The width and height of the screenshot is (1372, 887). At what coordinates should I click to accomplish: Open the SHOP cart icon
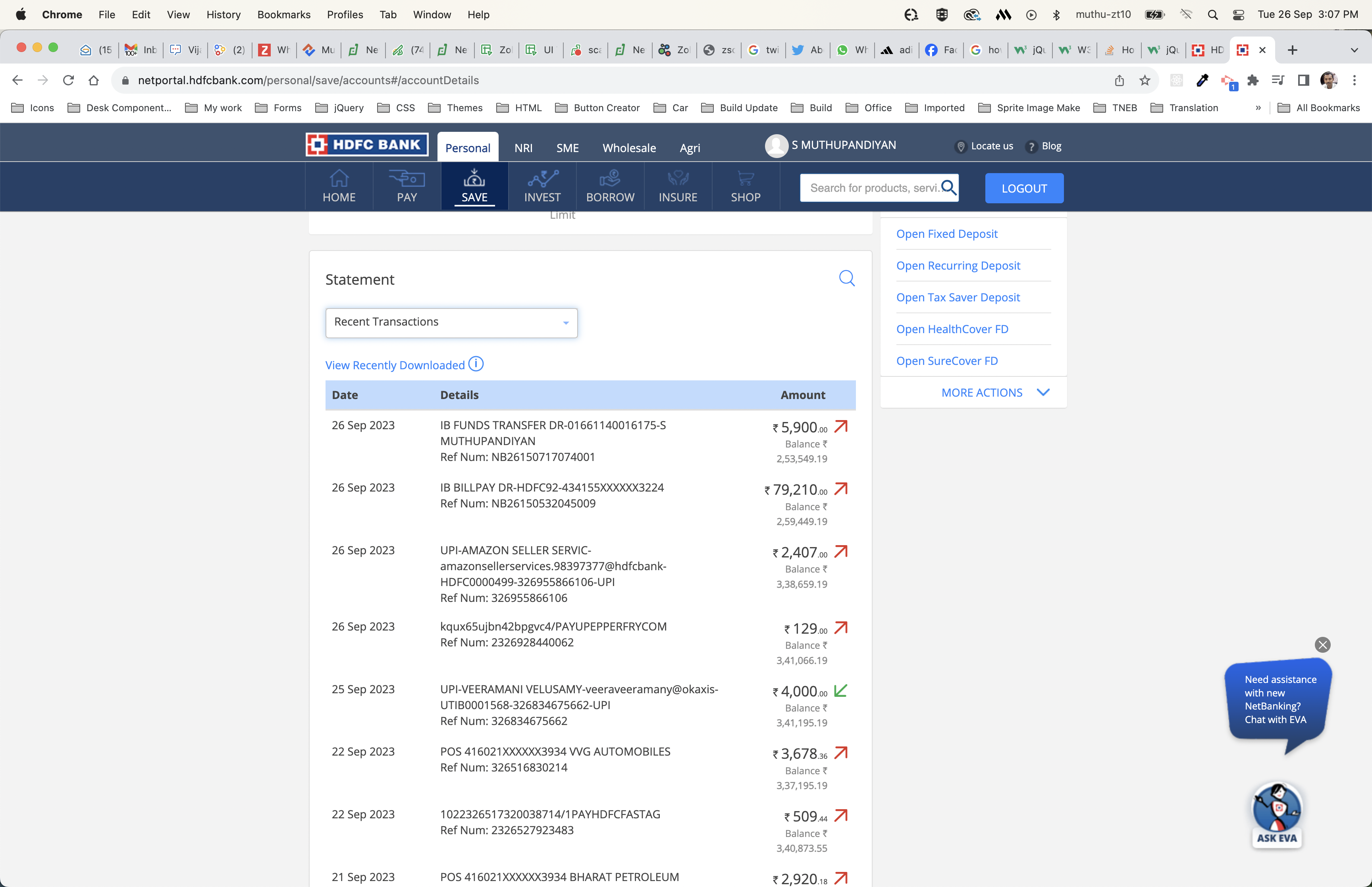(x=746, y=179)
